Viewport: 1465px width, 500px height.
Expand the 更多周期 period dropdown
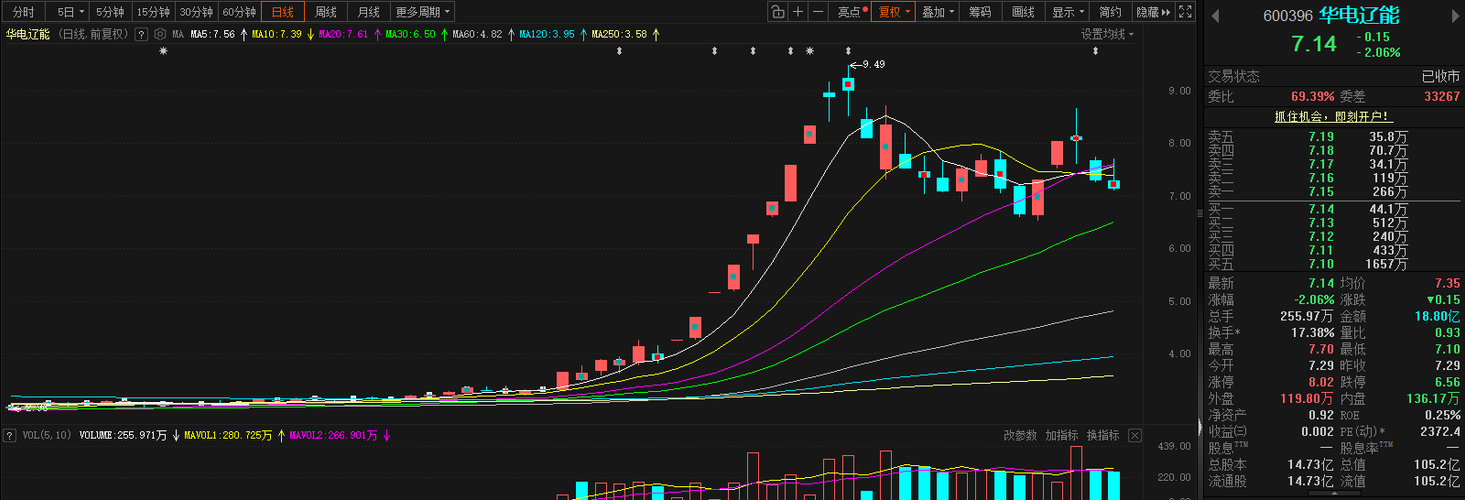[423, 12]
